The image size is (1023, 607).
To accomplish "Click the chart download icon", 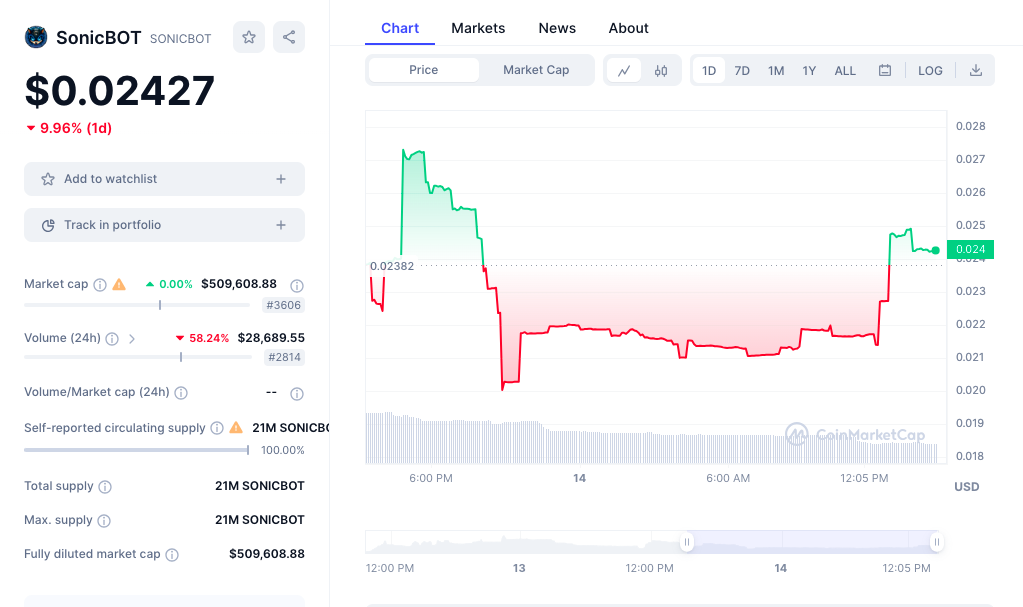I will 975,70.
